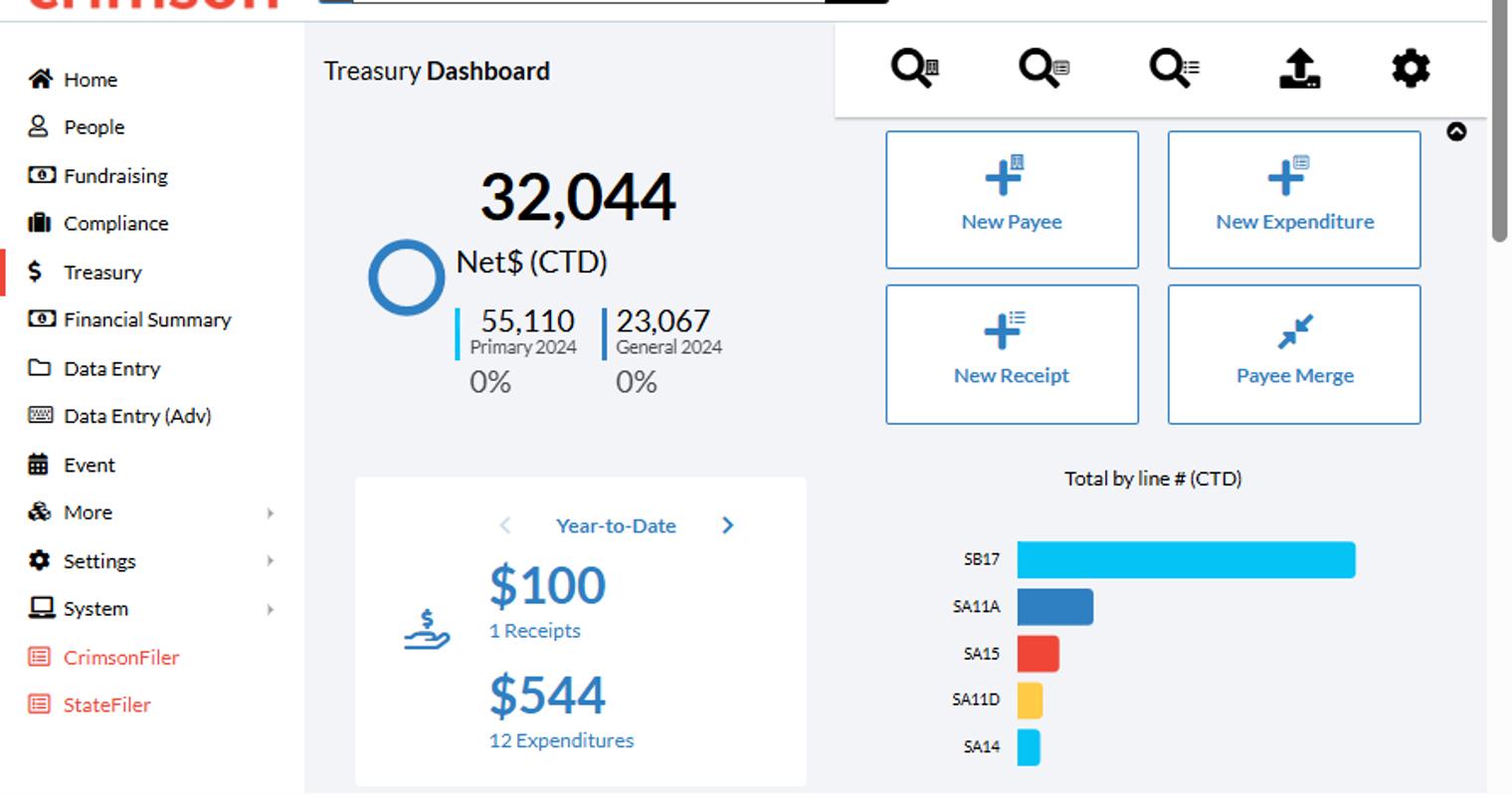
Task: Add a New Receipt
Action: click(x=1012, y=354)
